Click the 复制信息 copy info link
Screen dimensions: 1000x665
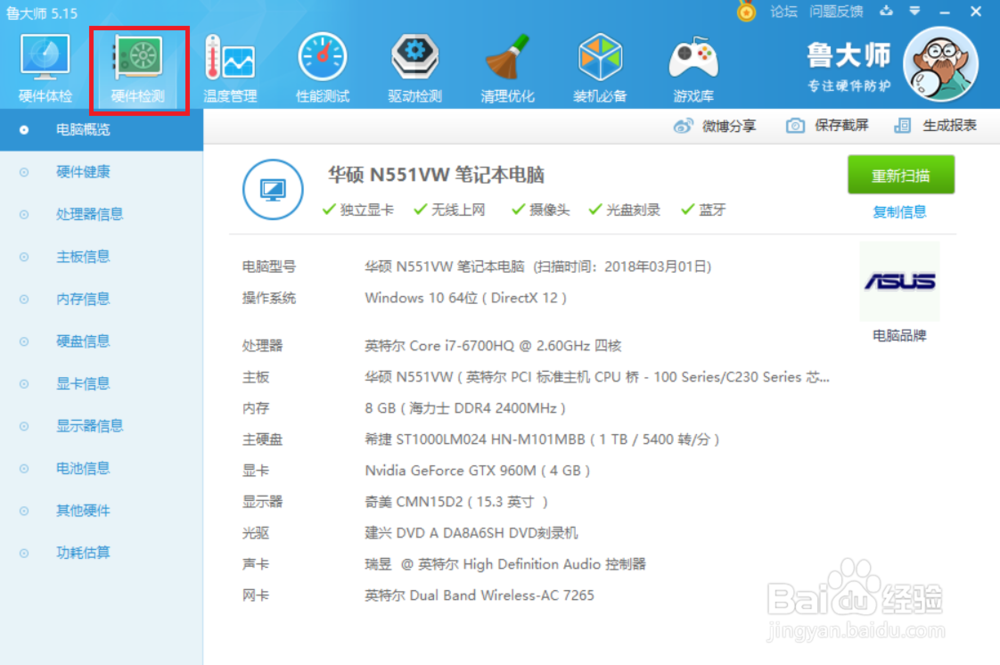click(899, 212)
